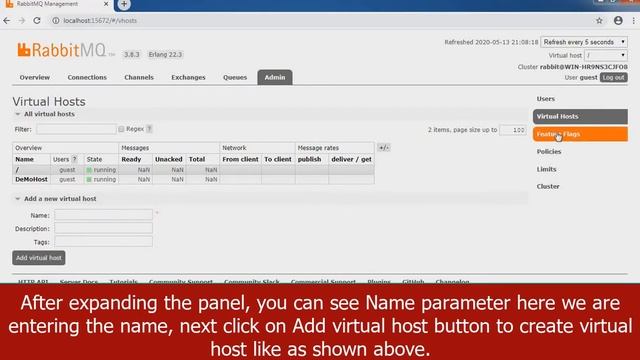Switch to the Channels tab
The width and height of the screenshot is (640, 360).
click(139, 77)
